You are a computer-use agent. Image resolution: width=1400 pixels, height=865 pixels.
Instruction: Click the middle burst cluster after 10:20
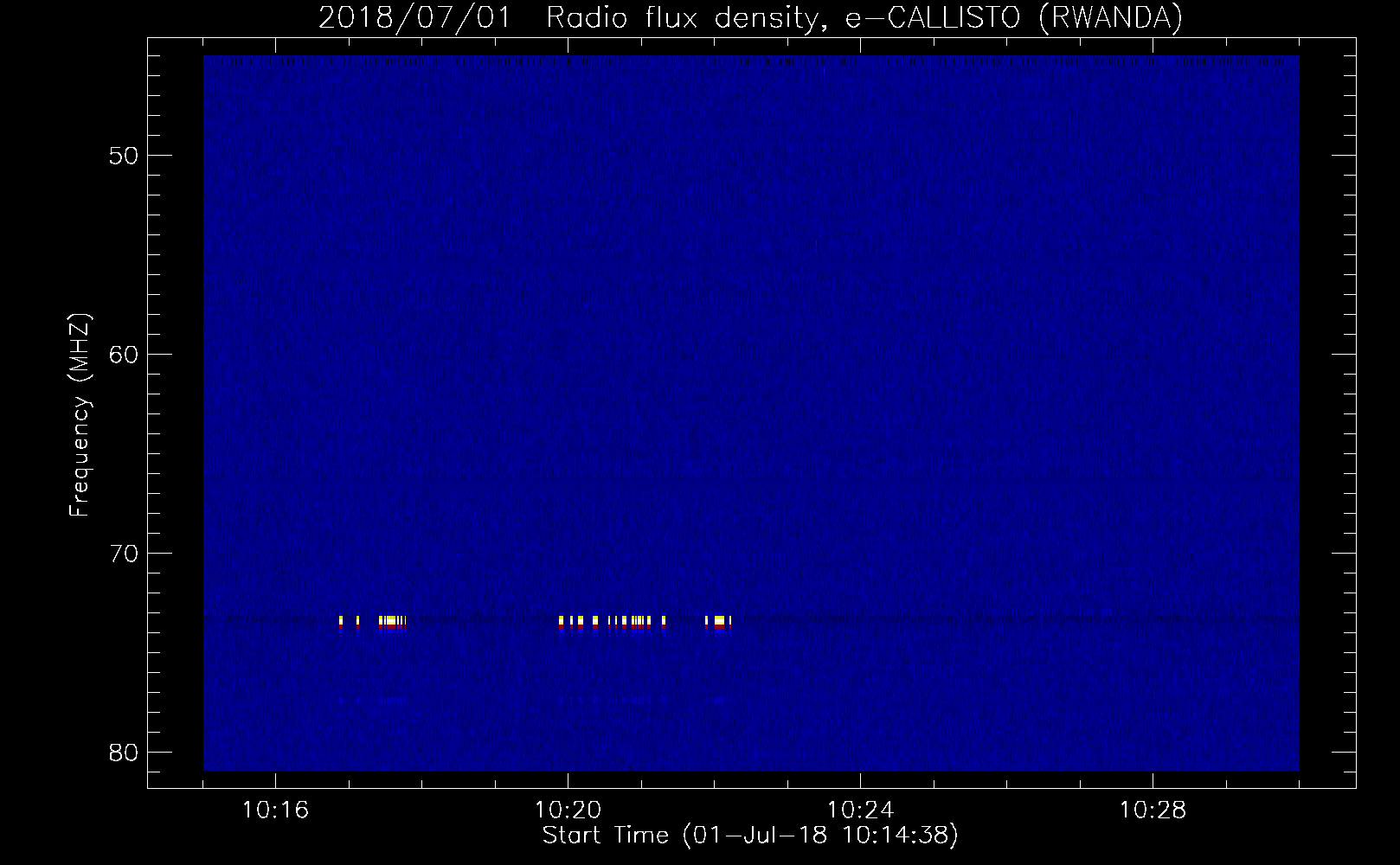click(613, 624)
